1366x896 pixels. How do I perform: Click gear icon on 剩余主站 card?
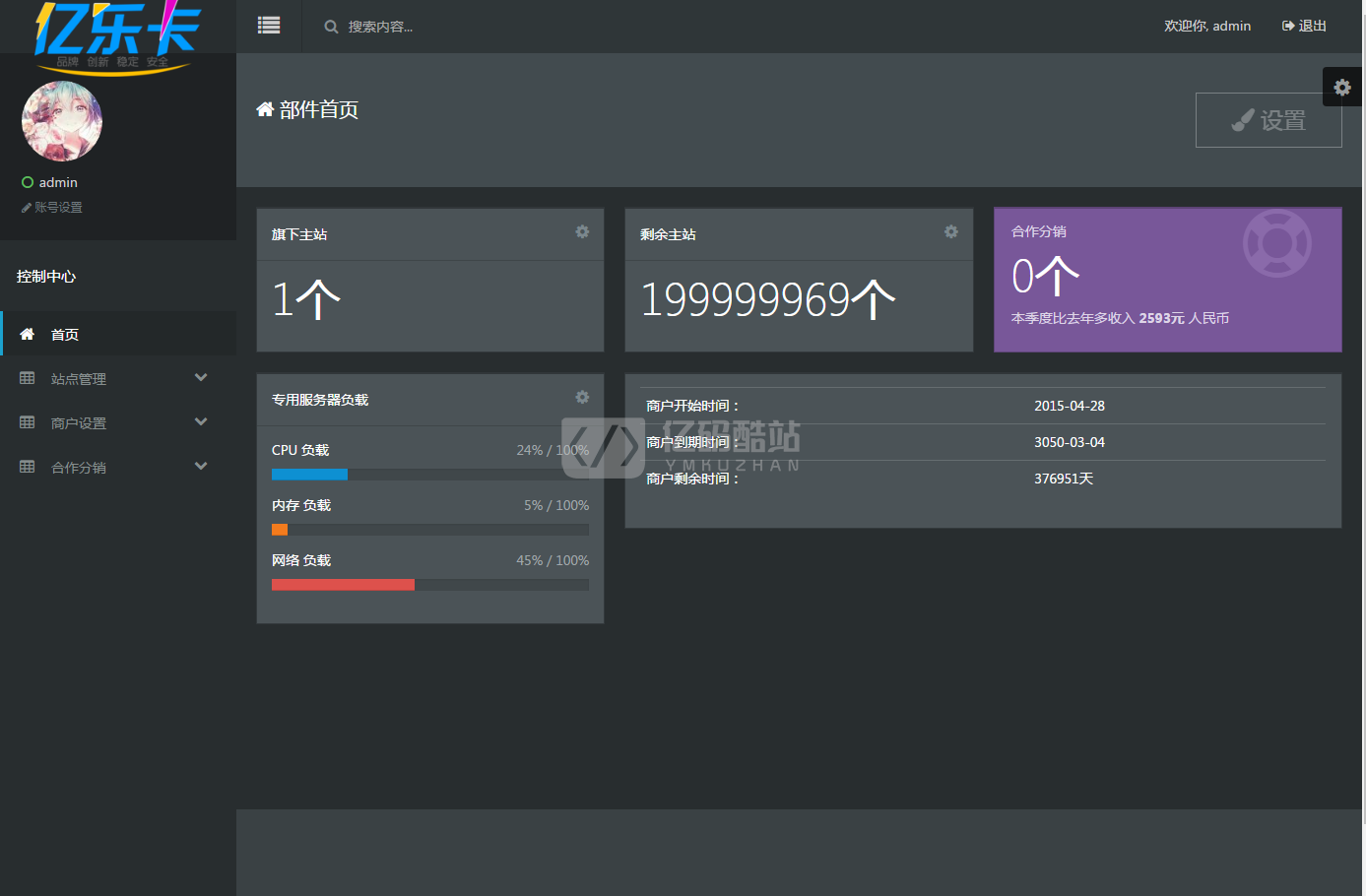(x=950, y=231)
